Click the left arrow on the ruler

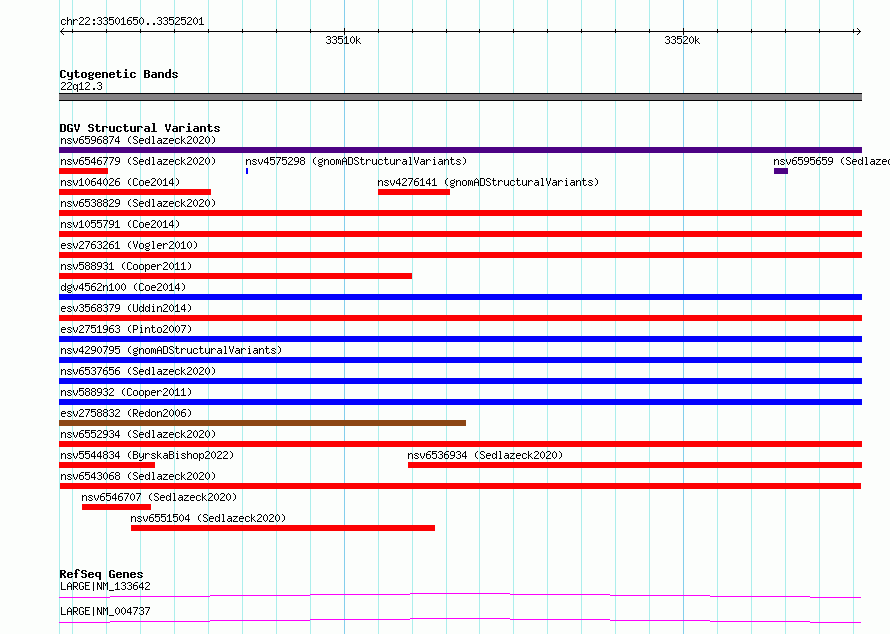(63, 32)
